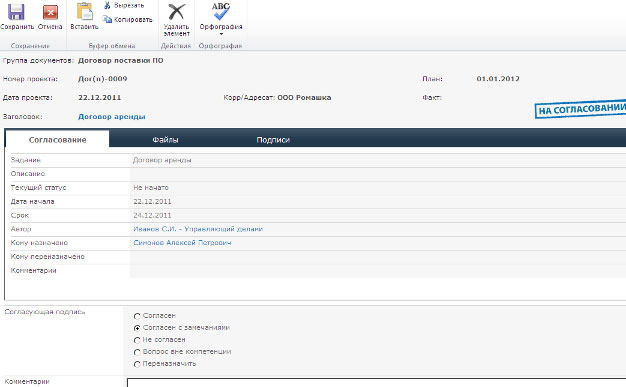Run spell check with Орфография icon
626x387 pixels.
(221, 11)
